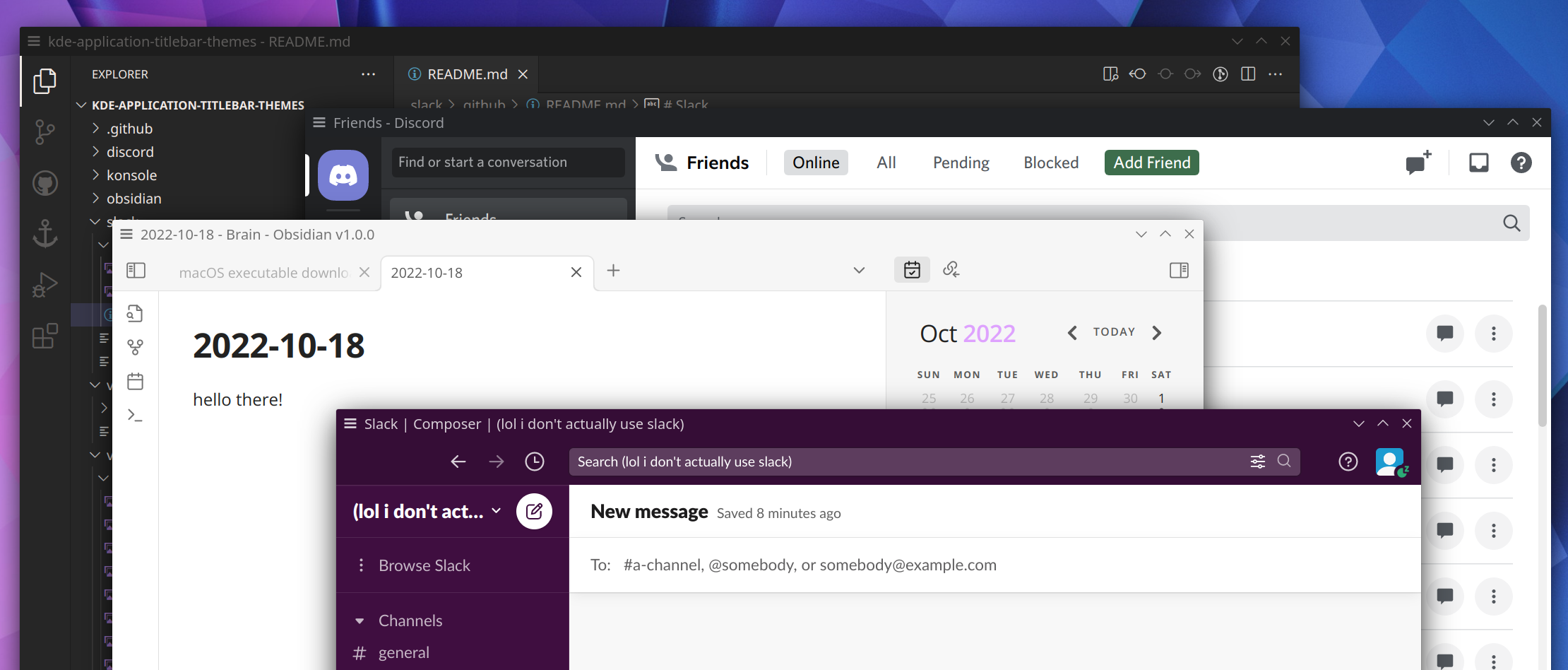Click the Discord home logo button
1568x670 pixels.
click(343, 175)
